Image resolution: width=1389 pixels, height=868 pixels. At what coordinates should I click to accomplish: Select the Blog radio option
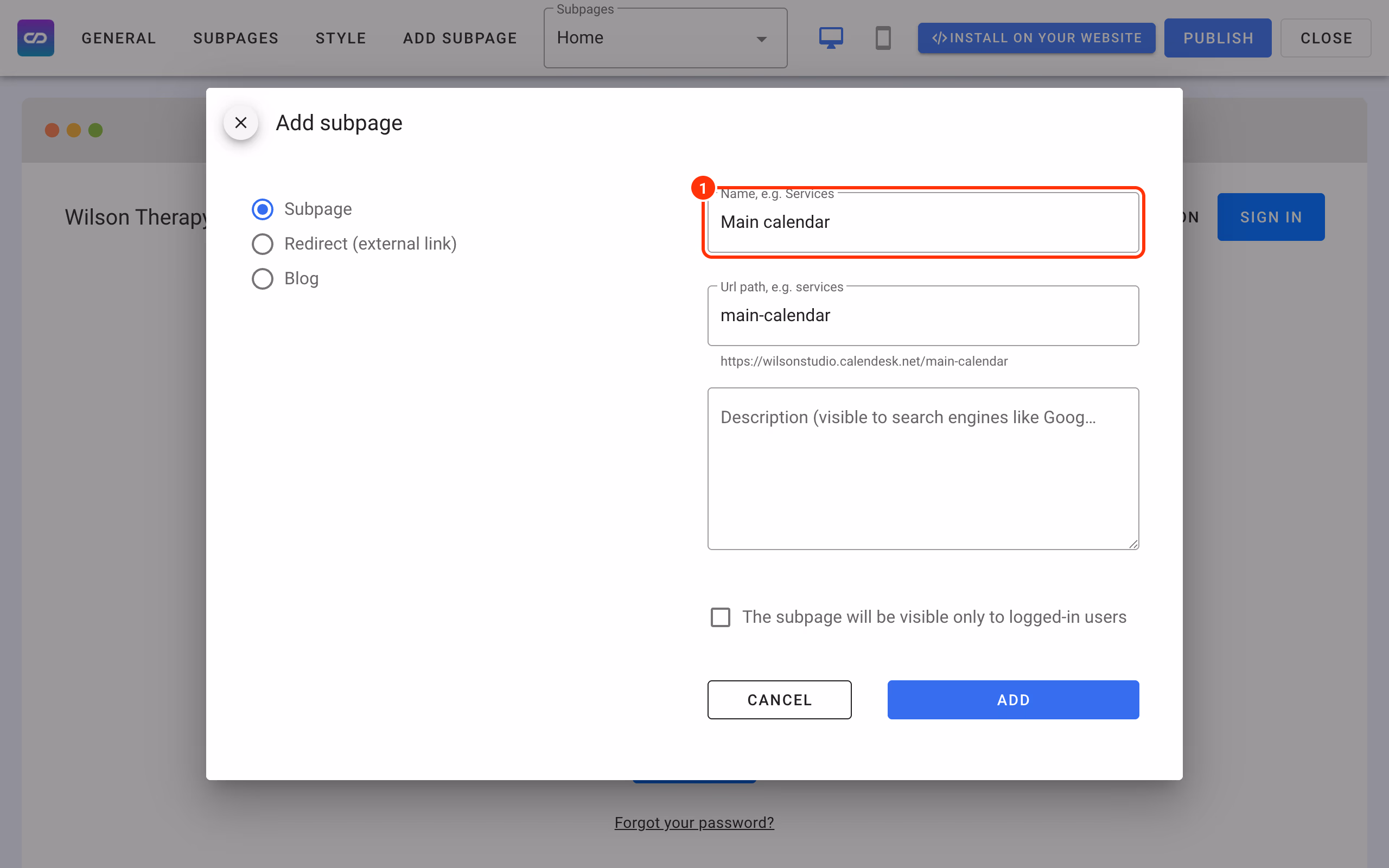tap(262, 278)
